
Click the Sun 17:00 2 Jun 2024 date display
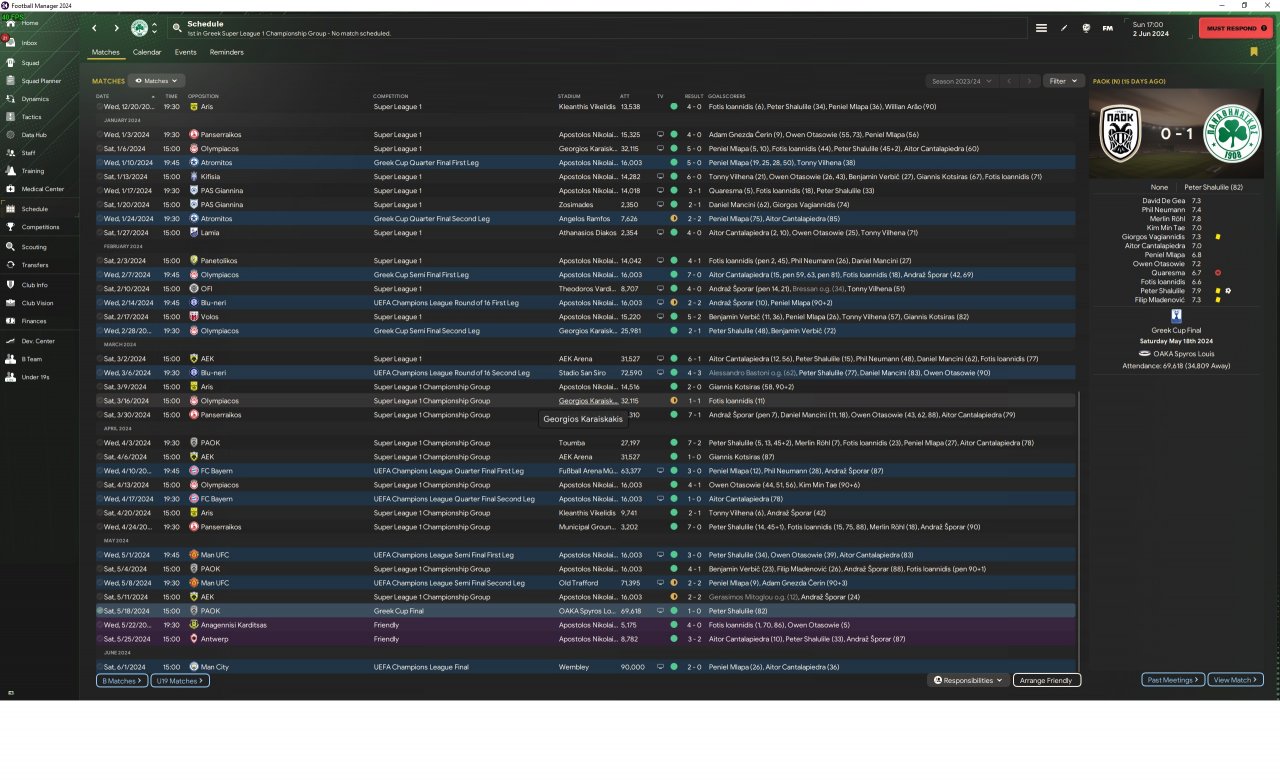(1158, 28)
